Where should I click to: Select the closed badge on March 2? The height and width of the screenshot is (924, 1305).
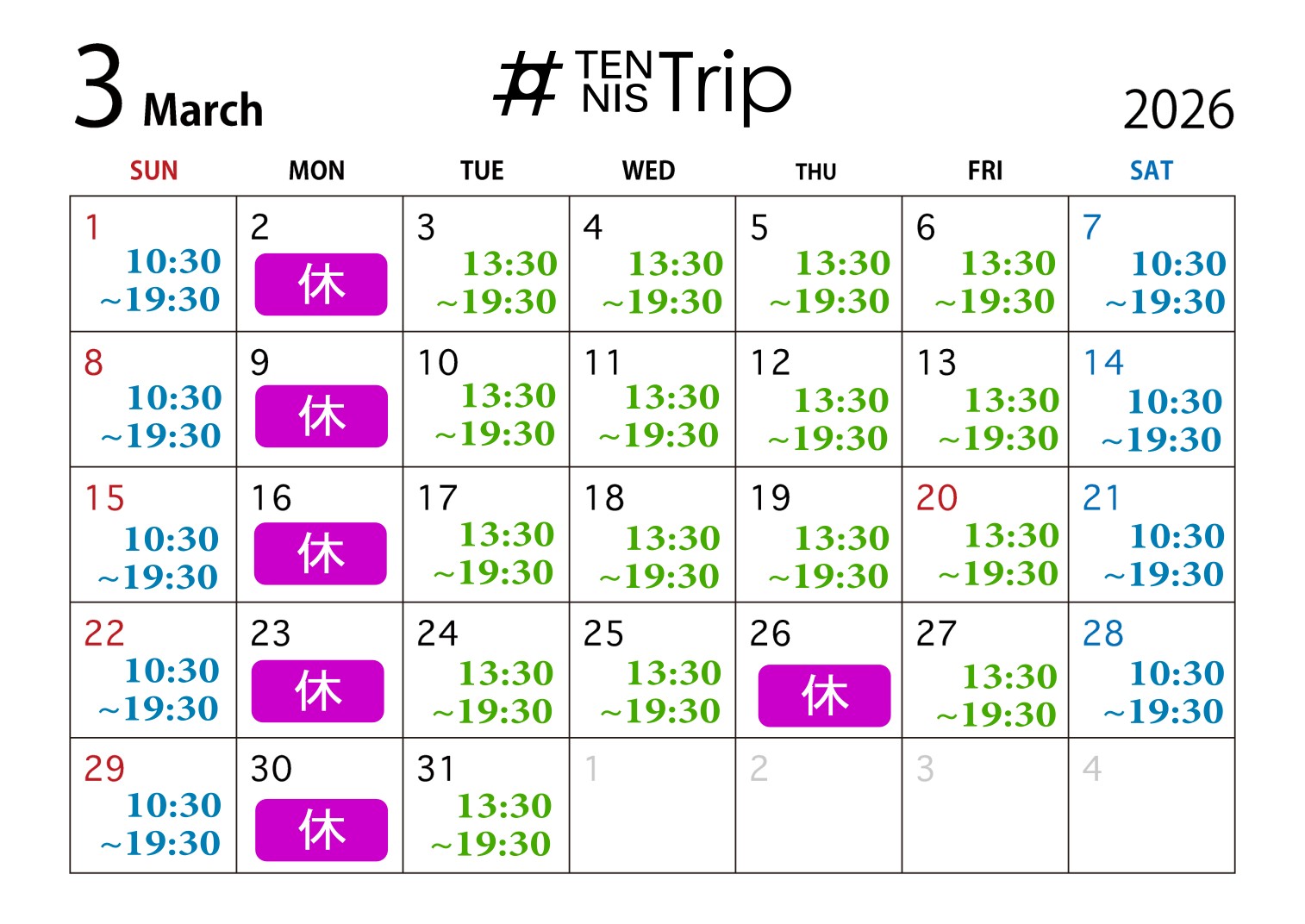pyautogui.click(x=321, y=284)
